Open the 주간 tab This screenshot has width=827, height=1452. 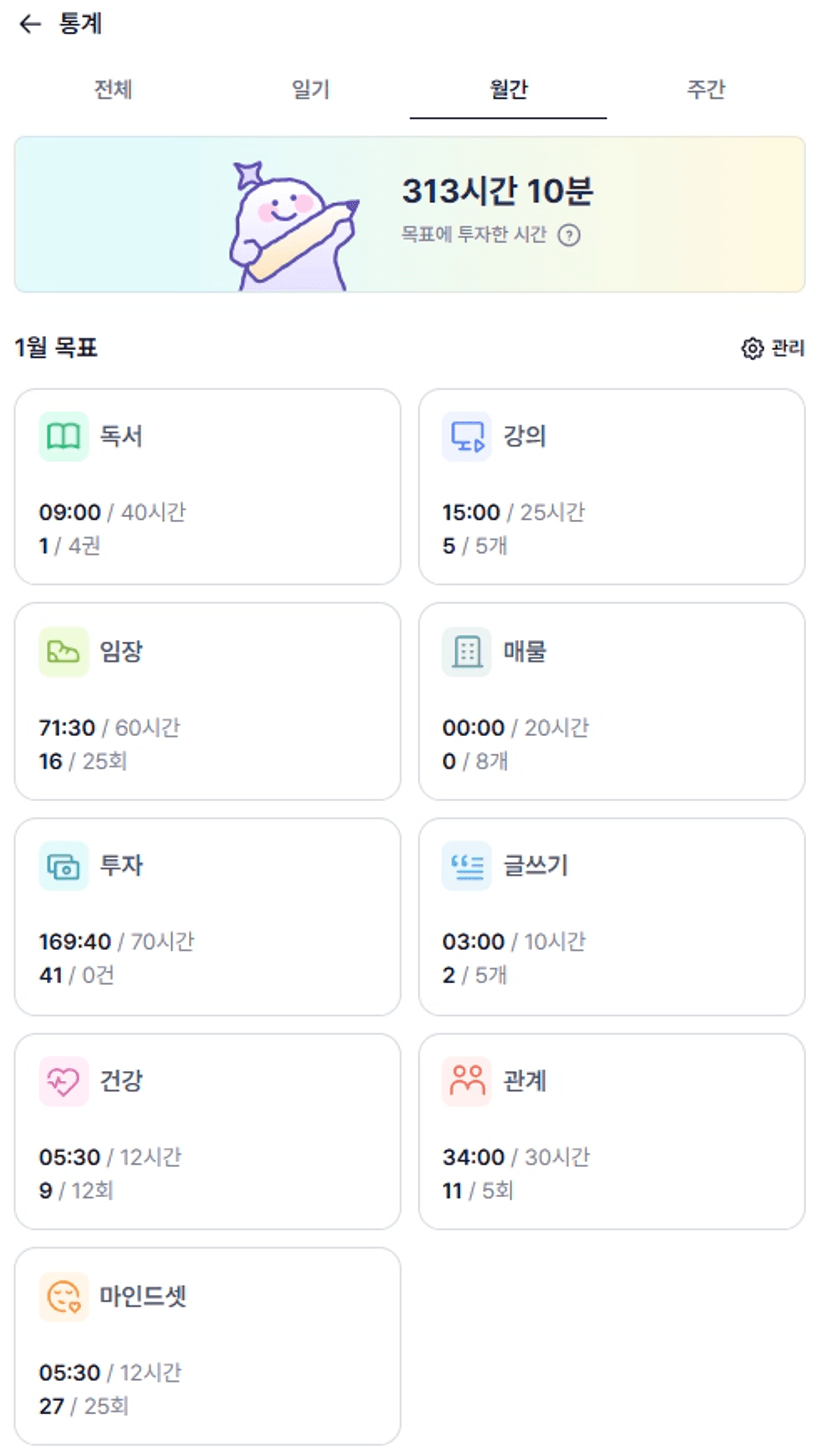pyautogui.click(x=705, y=90)
